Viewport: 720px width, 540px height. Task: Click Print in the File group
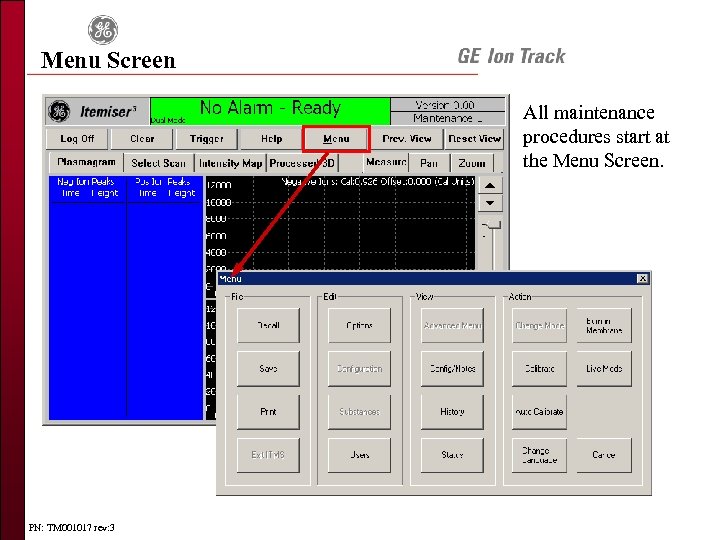coord(268,411)
